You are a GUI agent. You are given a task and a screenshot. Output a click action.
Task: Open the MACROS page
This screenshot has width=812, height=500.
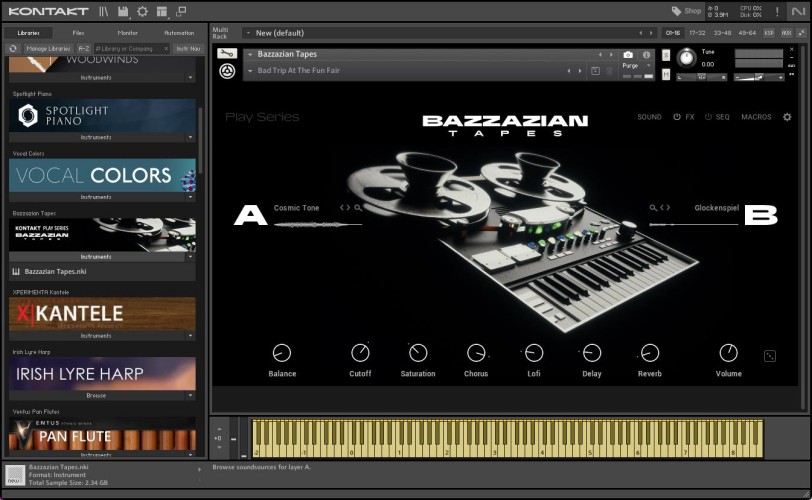click(756, 117)
